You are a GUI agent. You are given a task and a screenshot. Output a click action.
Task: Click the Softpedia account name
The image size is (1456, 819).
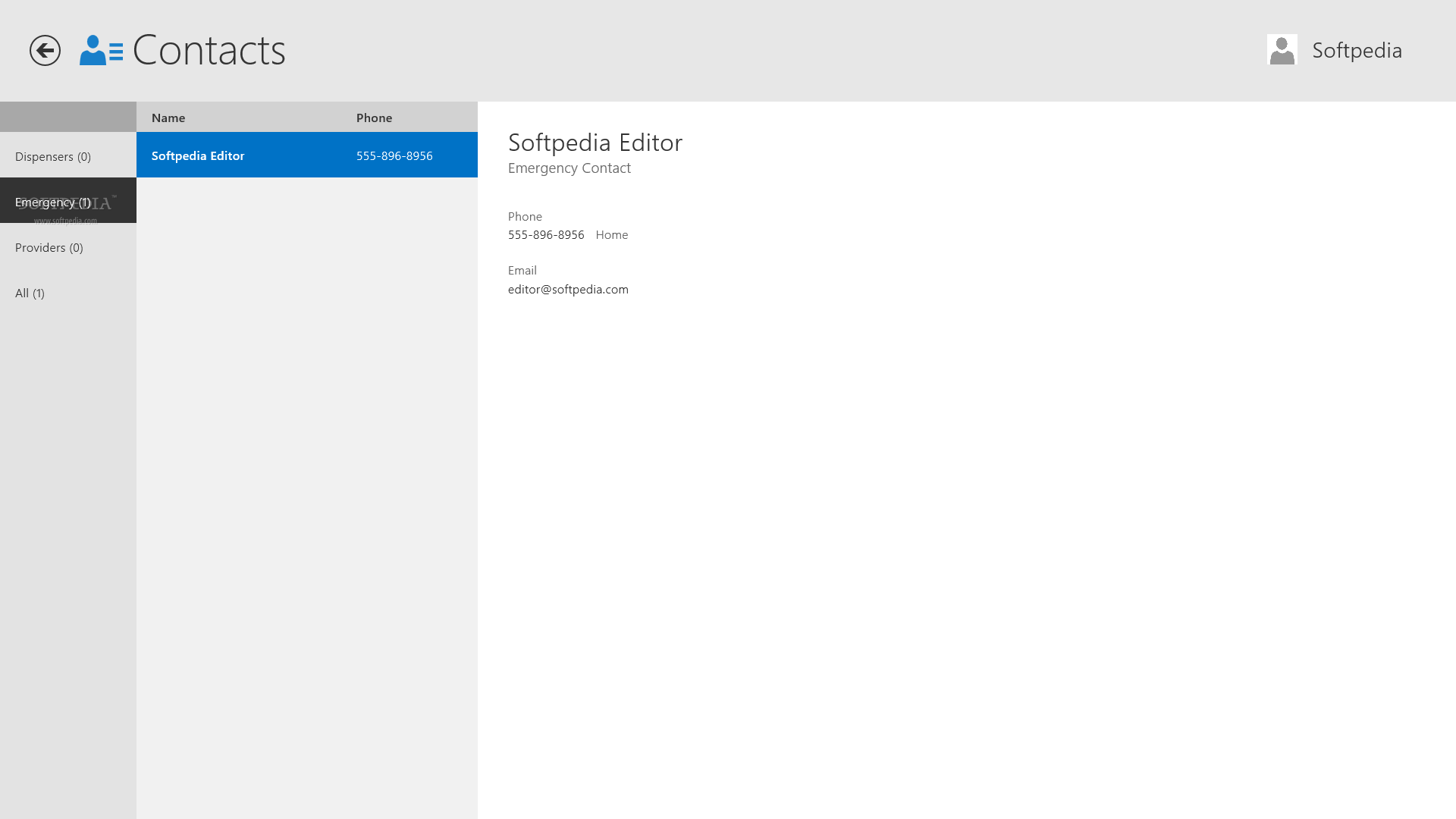pyautogui.click(x=1357, y=50)
